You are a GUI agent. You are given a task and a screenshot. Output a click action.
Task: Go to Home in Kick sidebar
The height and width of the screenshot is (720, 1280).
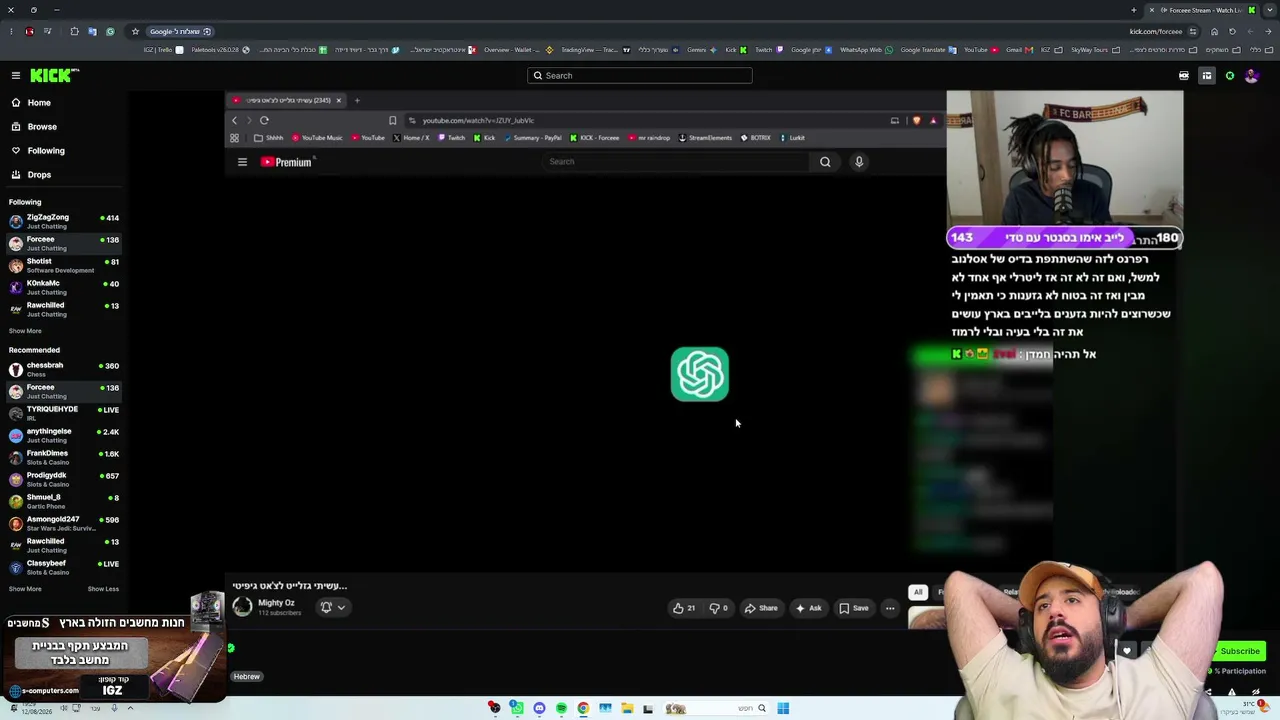coord(39,103)
